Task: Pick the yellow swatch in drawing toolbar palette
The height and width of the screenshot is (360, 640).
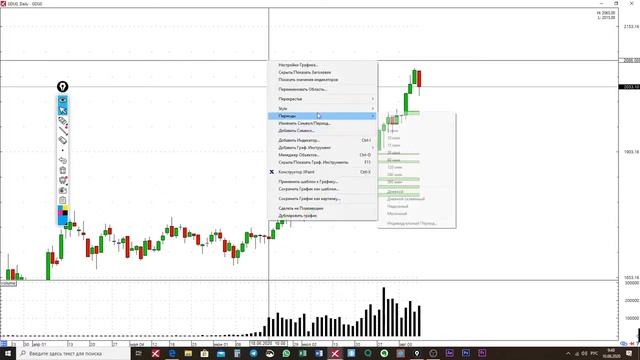Action: [65, 208]
